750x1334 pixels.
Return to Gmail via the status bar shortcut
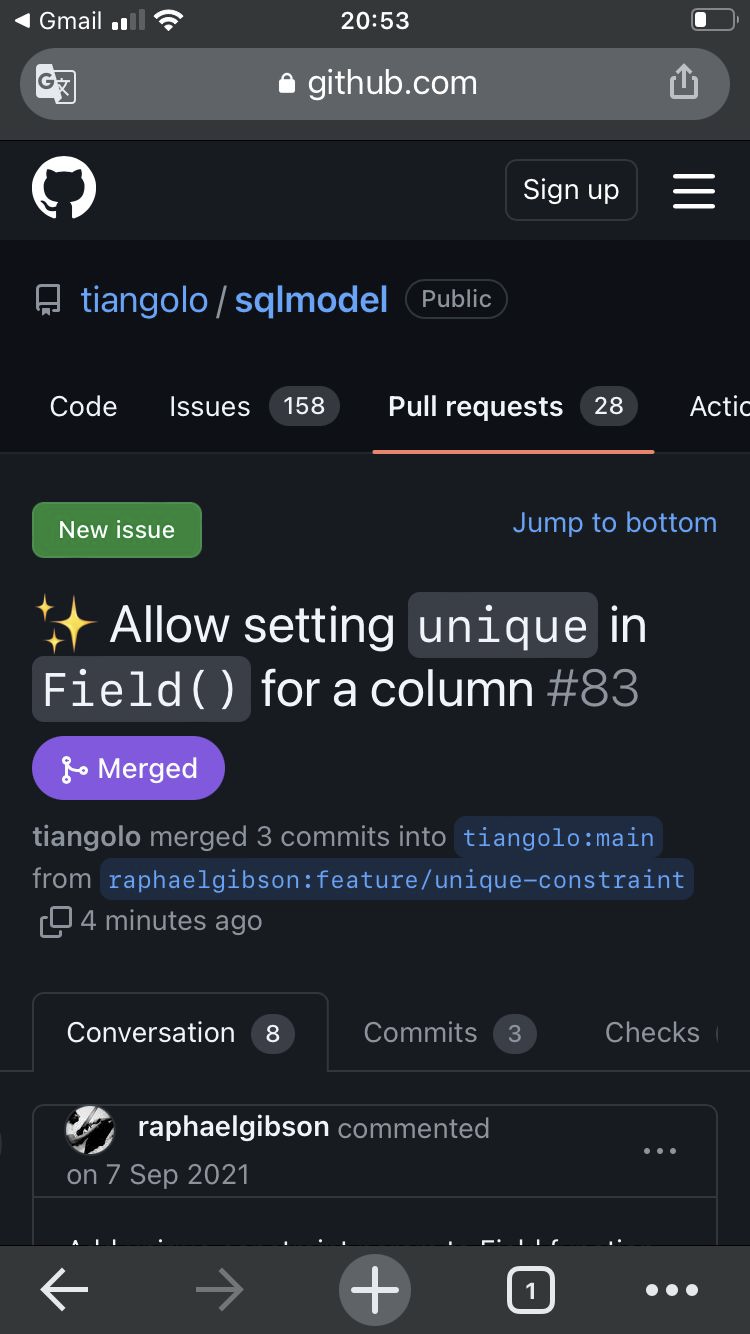point(55,20)
